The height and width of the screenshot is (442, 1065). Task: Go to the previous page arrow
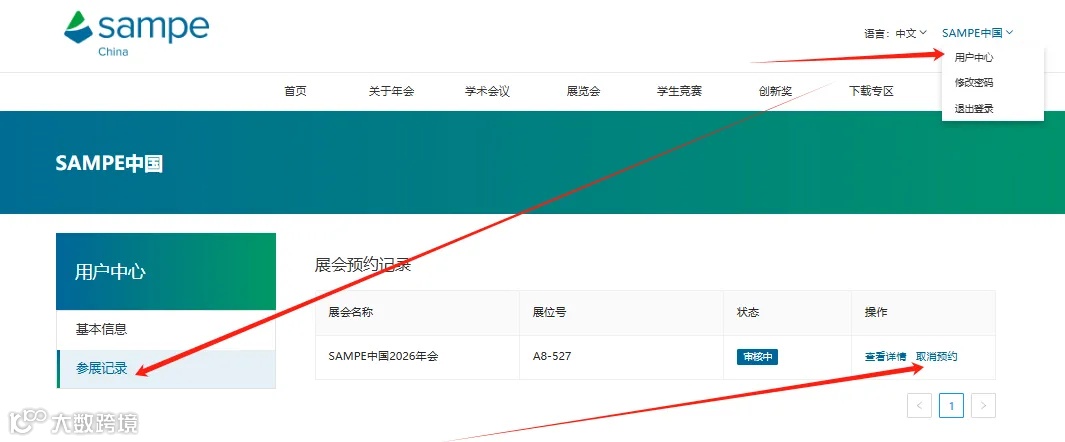coord(919,406)
